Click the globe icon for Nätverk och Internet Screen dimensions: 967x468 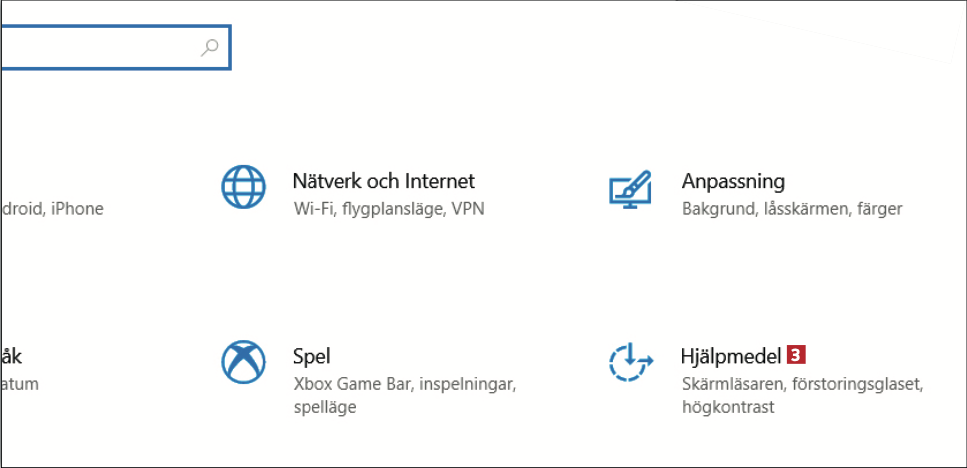244,187
